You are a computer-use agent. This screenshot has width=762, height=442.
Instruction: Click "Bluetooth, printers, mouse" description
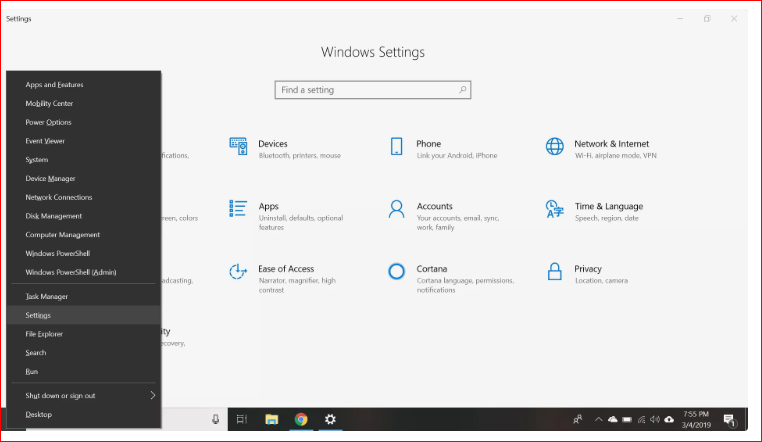coord(300,155)
